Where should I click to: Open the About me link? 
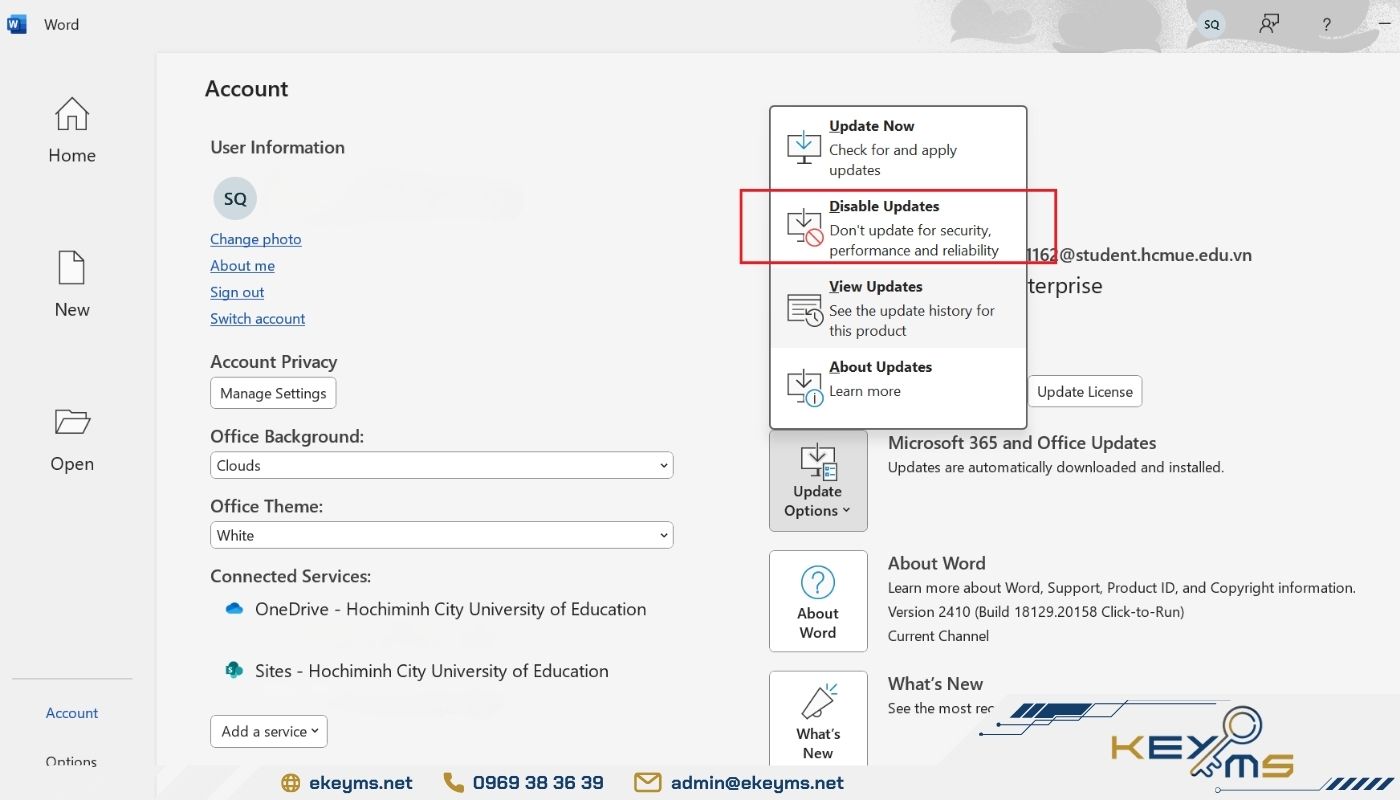click(x=242, y=265)
